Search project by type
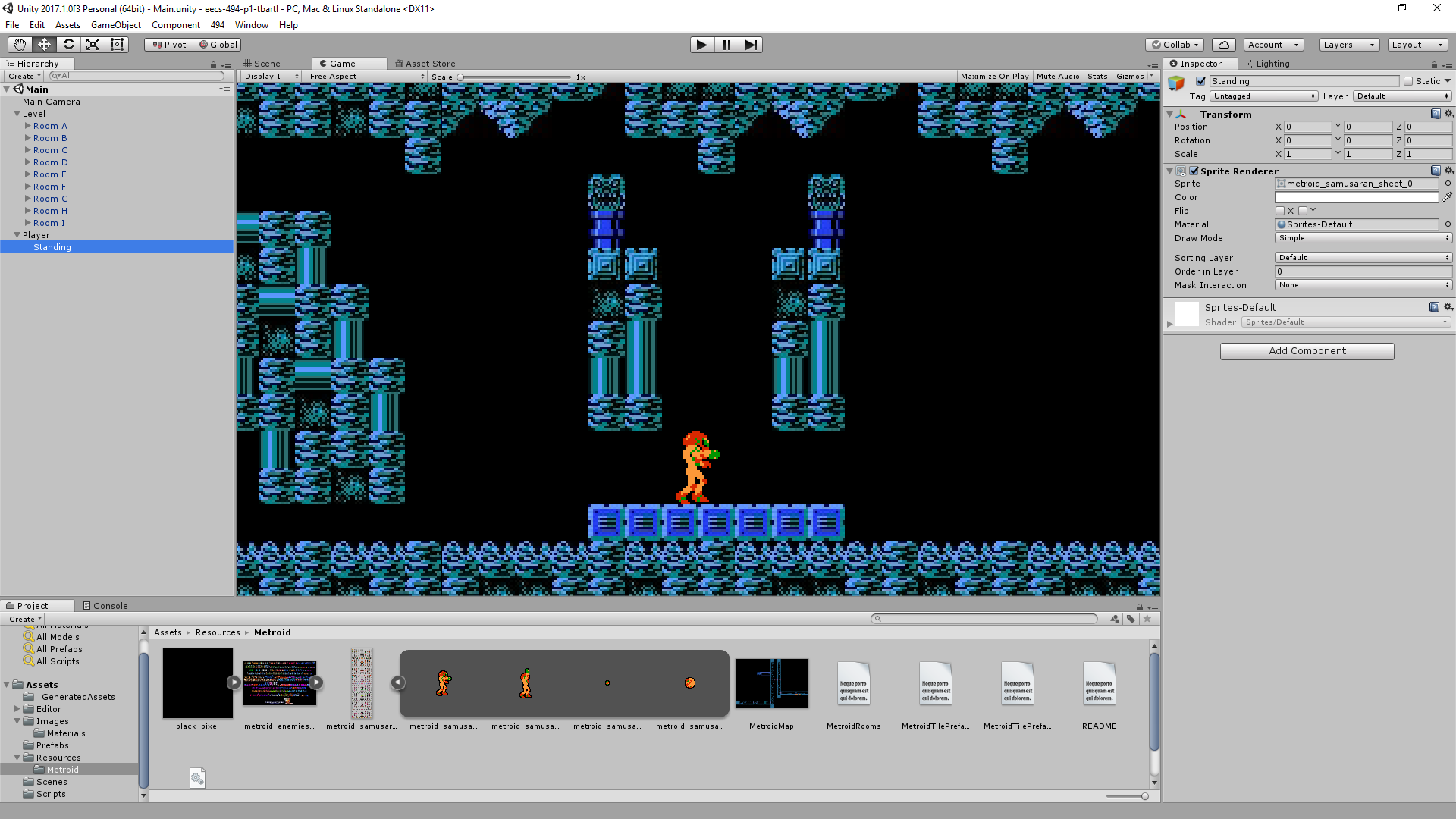 tap(1114, 619)
